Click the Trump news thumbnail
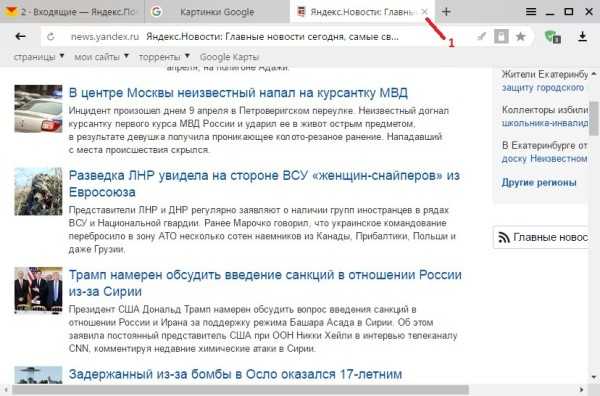 [38, 290]
